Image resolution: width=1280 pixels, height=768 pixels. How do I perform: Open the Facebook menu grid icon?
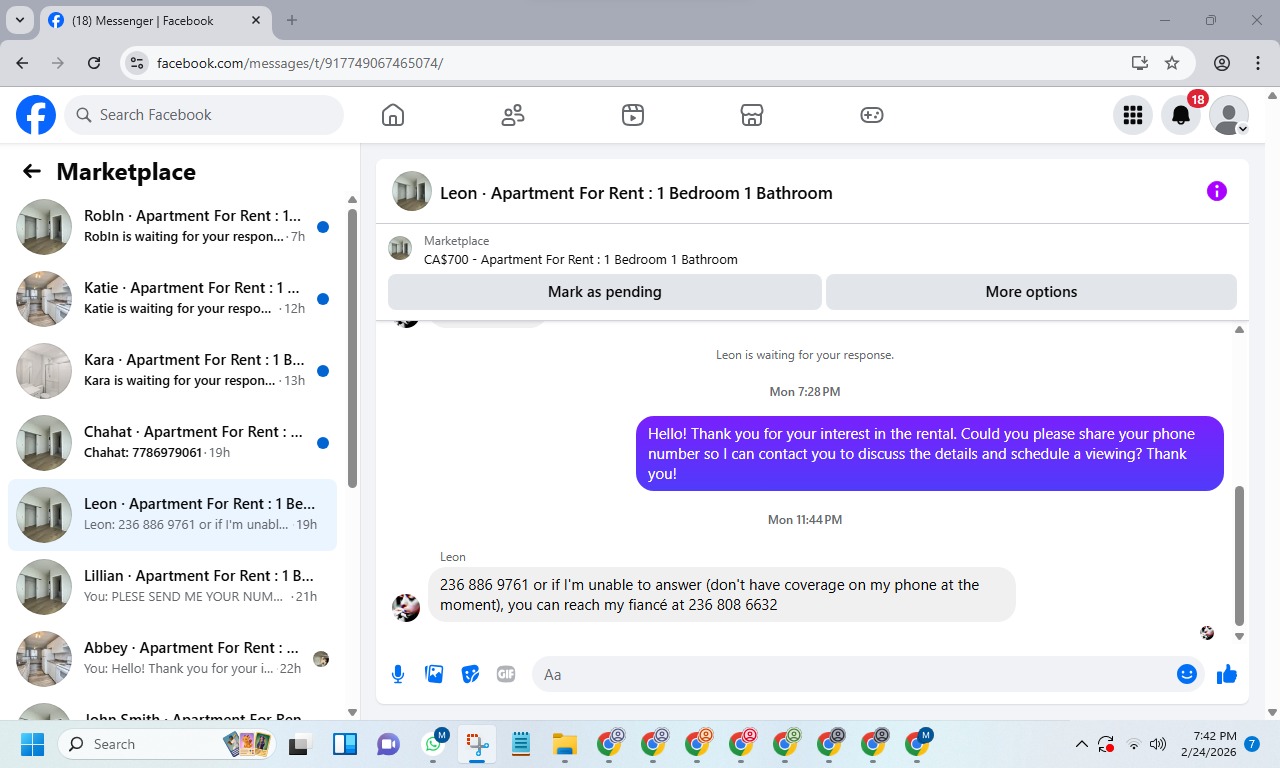coord(1133,115)
